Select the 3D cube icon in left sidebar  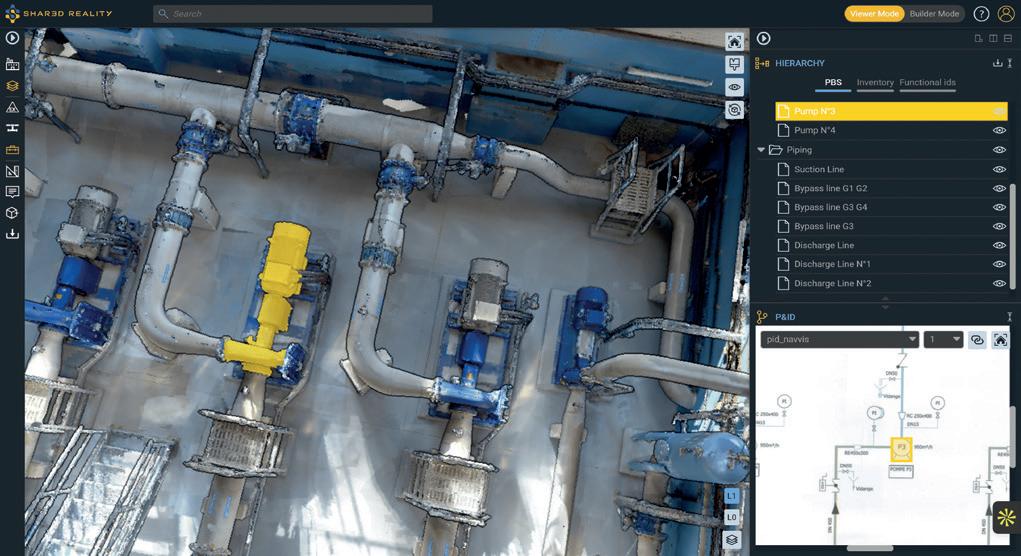12,213
